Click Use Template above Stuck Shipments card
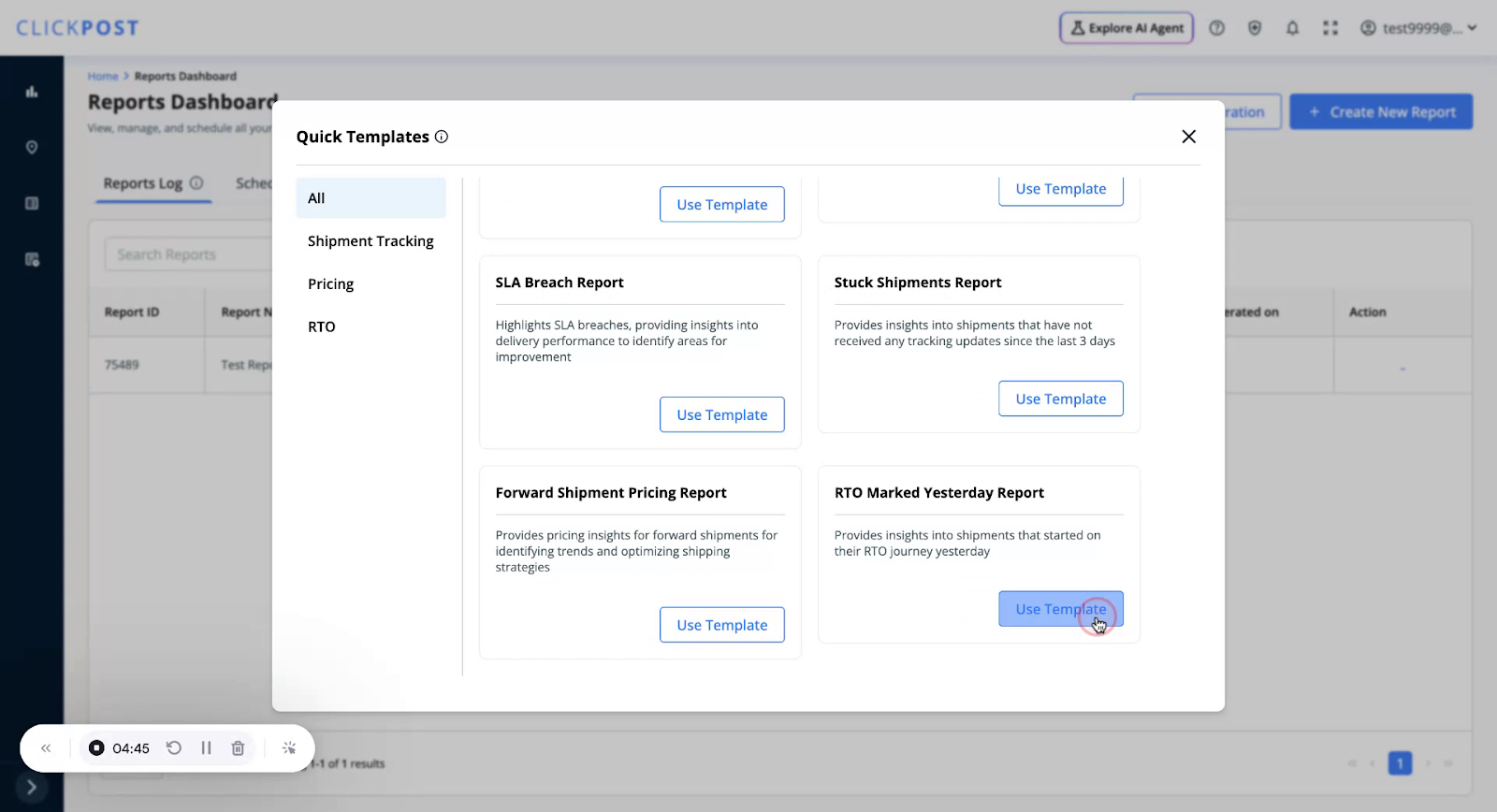This screenshot has height=812, width=1497. [x=1061, y=190]
